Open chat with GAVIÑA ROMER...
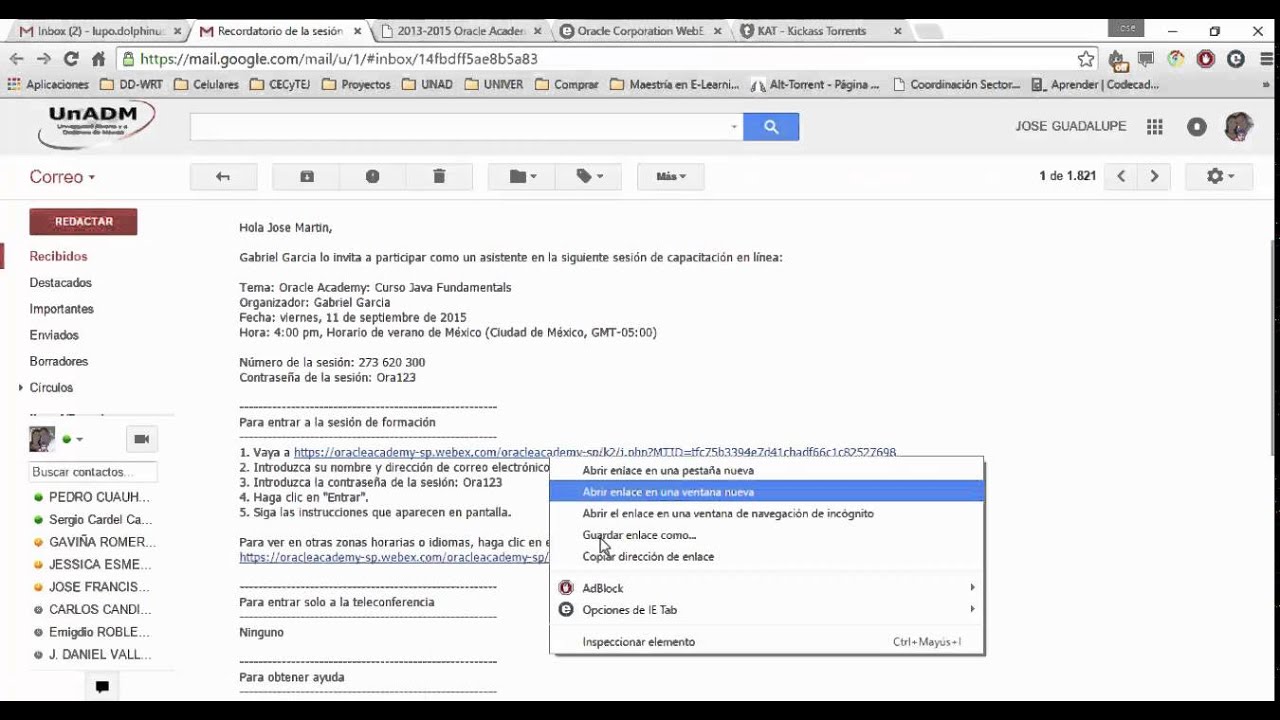 tap(92, 542)
